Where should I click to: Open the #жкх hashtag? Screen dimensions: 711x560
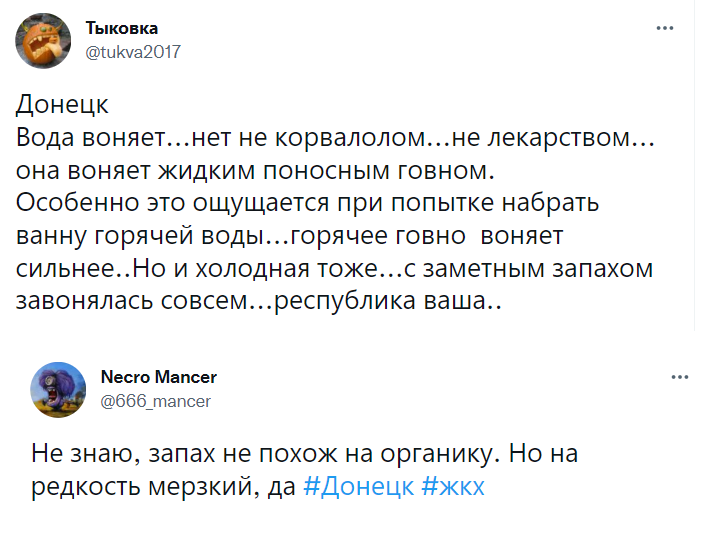tap(453, 486)
